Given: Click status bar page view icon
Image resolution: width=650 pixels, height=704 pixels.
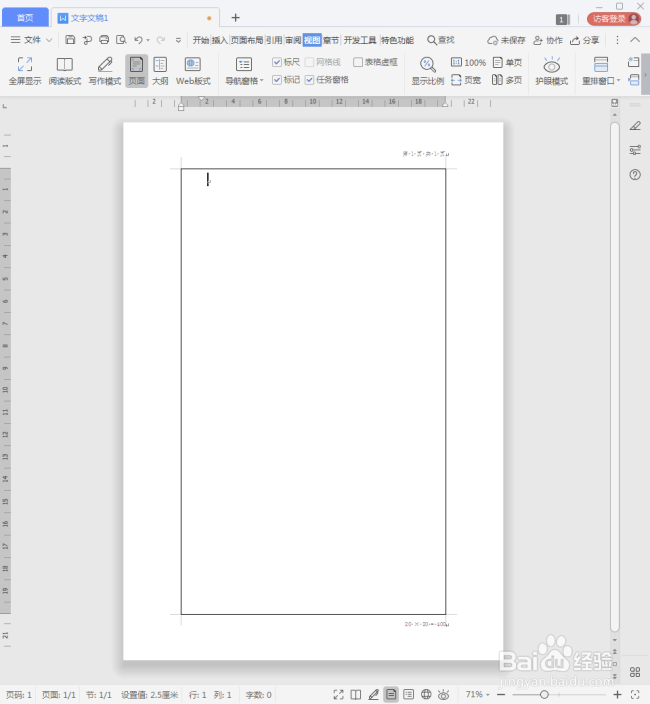Looking at the screenshot, I should tap(391, 695).
